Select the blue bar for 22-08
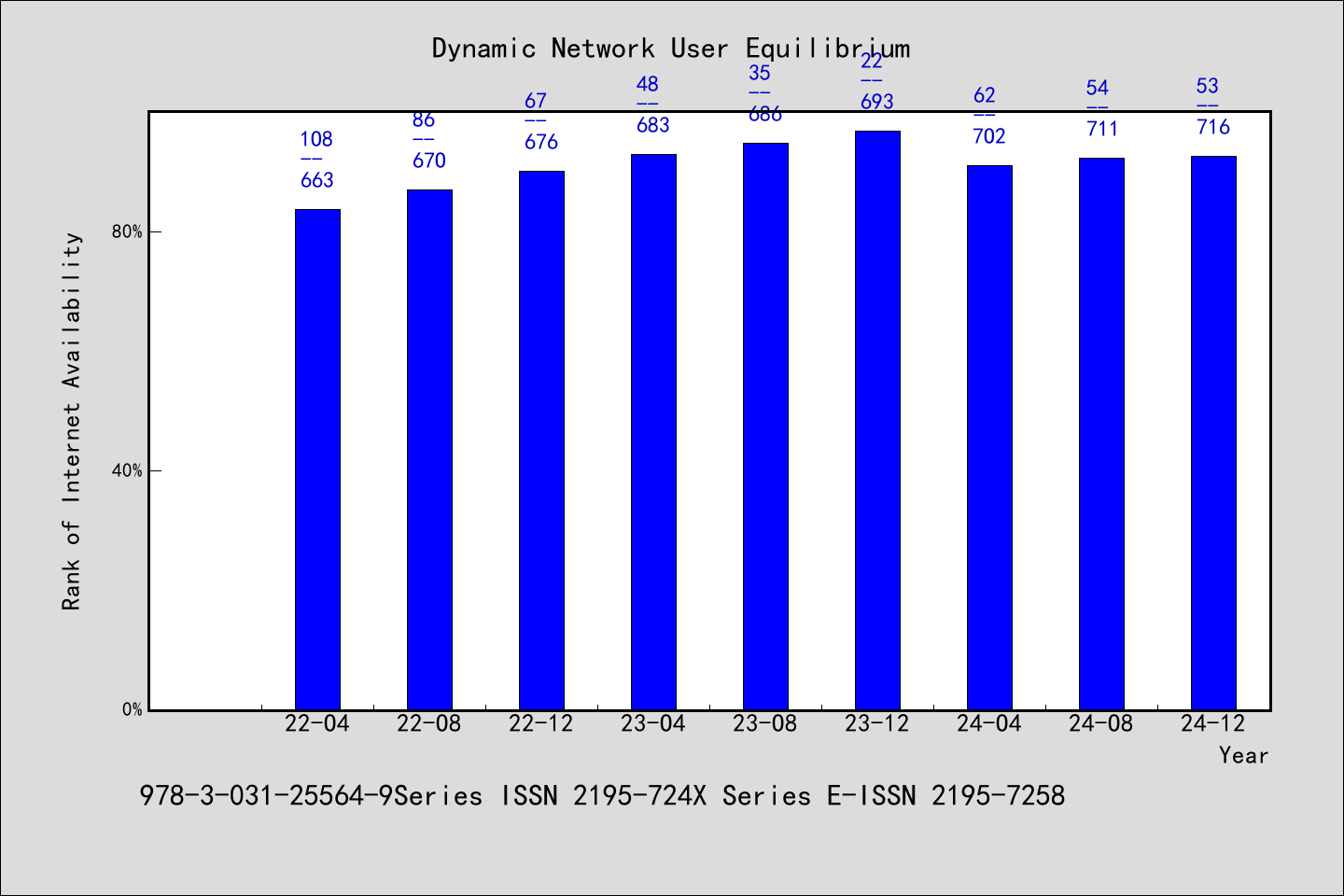Image resolution: width=1344 pixels, height=896 pixels. tap(429, 450)
